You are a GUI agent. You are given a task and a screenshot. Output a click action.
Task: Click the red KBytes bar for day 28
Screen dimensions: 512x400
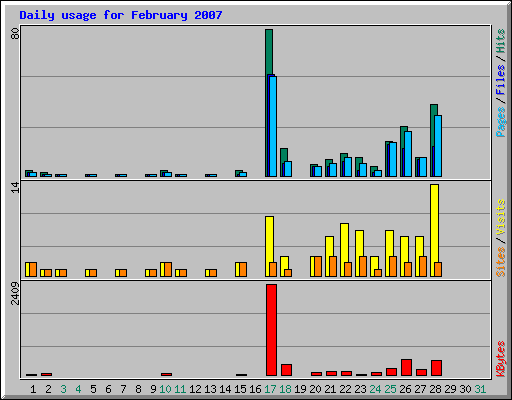(x=436, y=368)
